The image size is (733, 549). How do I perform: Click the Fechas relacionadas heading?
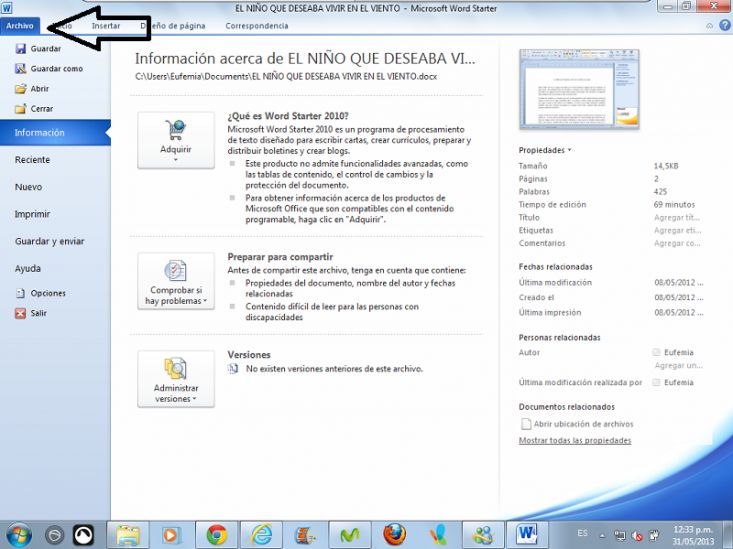click(x=555, y=267)
